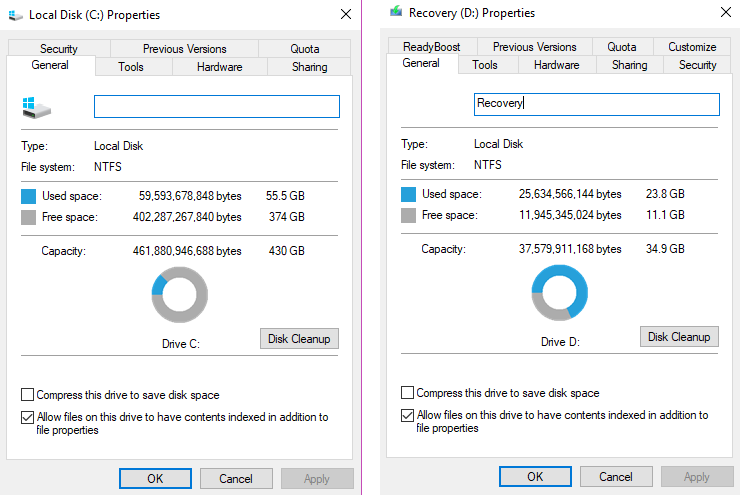Image resolution: width=740 pixels, height=495 pixels.
Task: Click the 402,287,267,840 bytes free space value
Action: tap(187, 217)
